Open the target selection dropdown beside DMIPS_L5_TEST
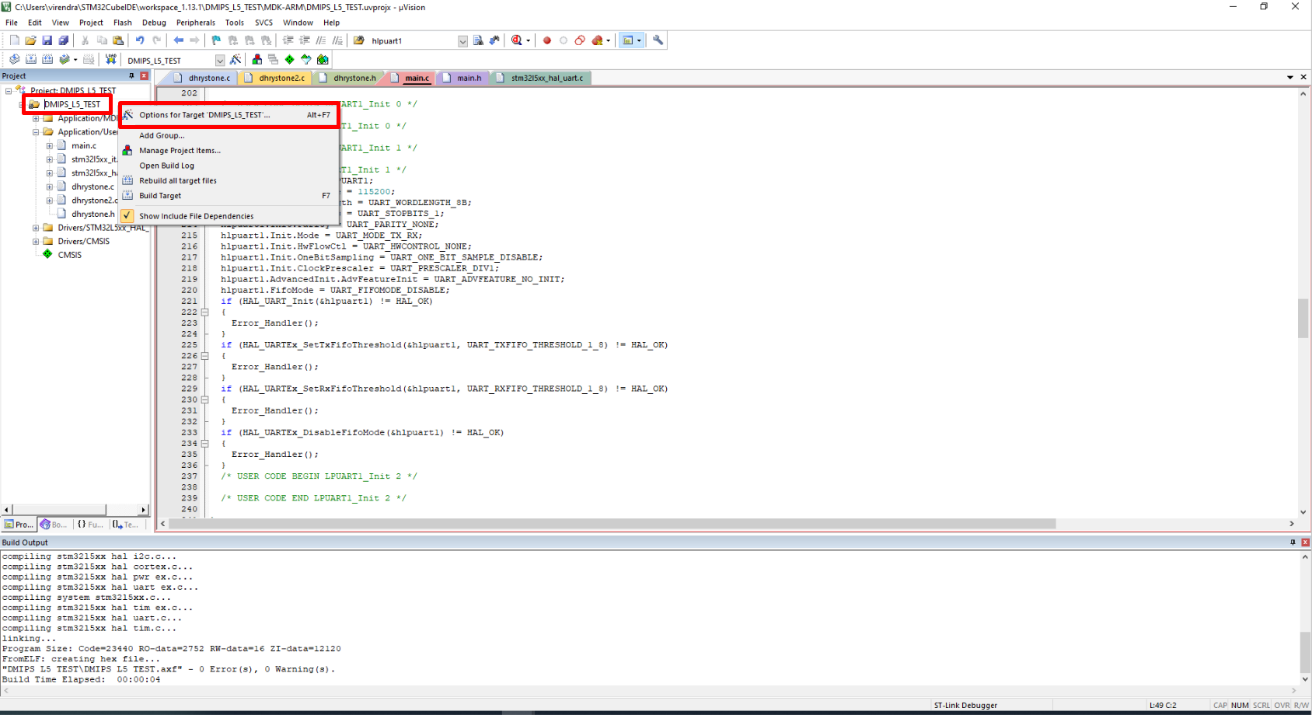Viewport: 1312px width, 715px height. (219, 58)
